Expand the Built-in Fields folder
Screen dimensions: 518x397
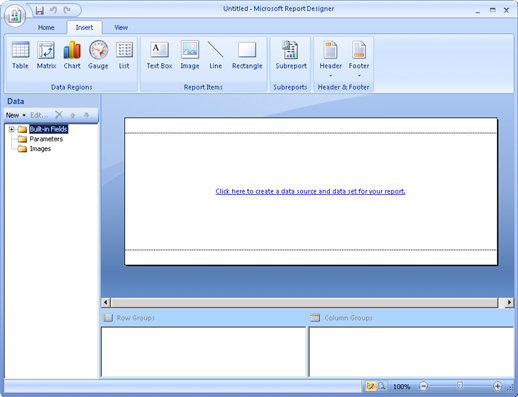12,129
